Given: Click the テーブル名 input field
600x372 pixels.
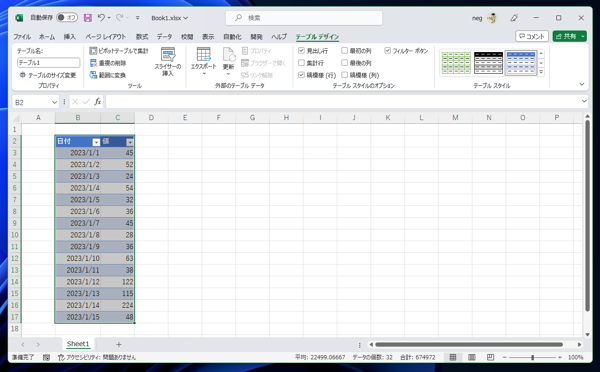Looking at the screenshot, I should tap(49, 62).
